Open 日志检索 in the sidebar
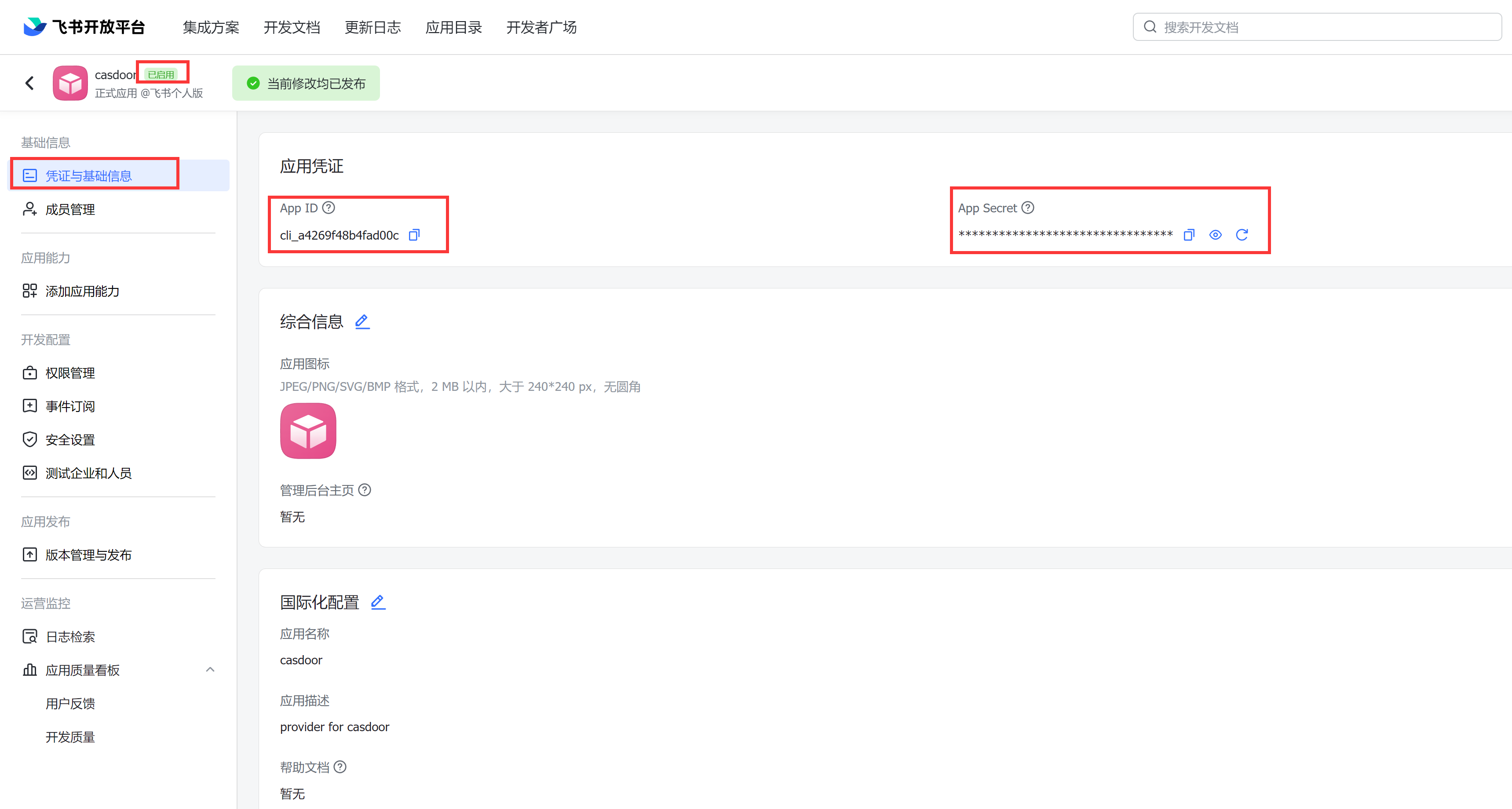This screenshot has width=1512, height=809. click(x=70, y=636)
